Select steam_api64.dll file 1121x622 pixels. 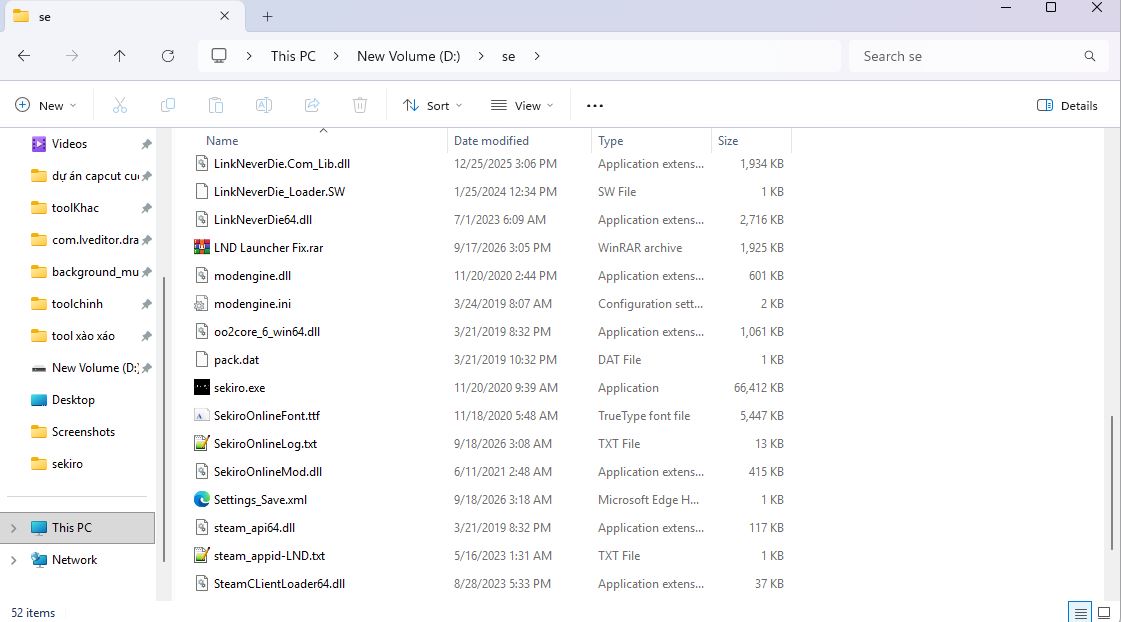click(x=254, y=528)
